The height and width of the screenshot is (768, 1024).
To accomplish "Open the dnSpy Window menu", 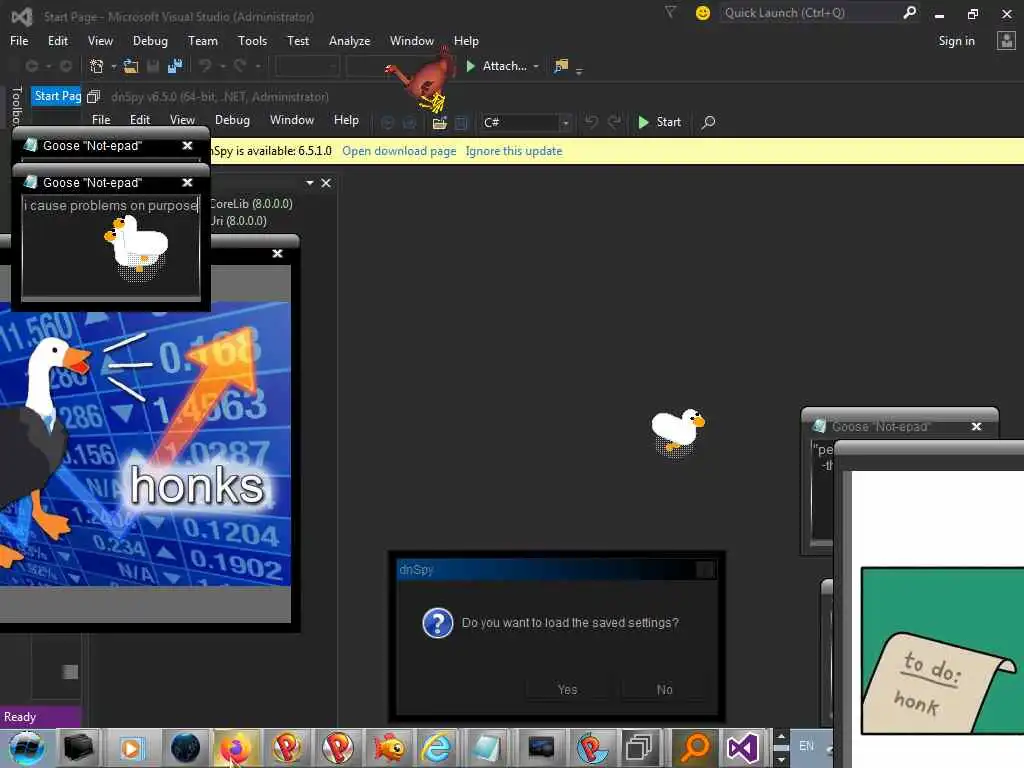I will [x=291, y=120].
